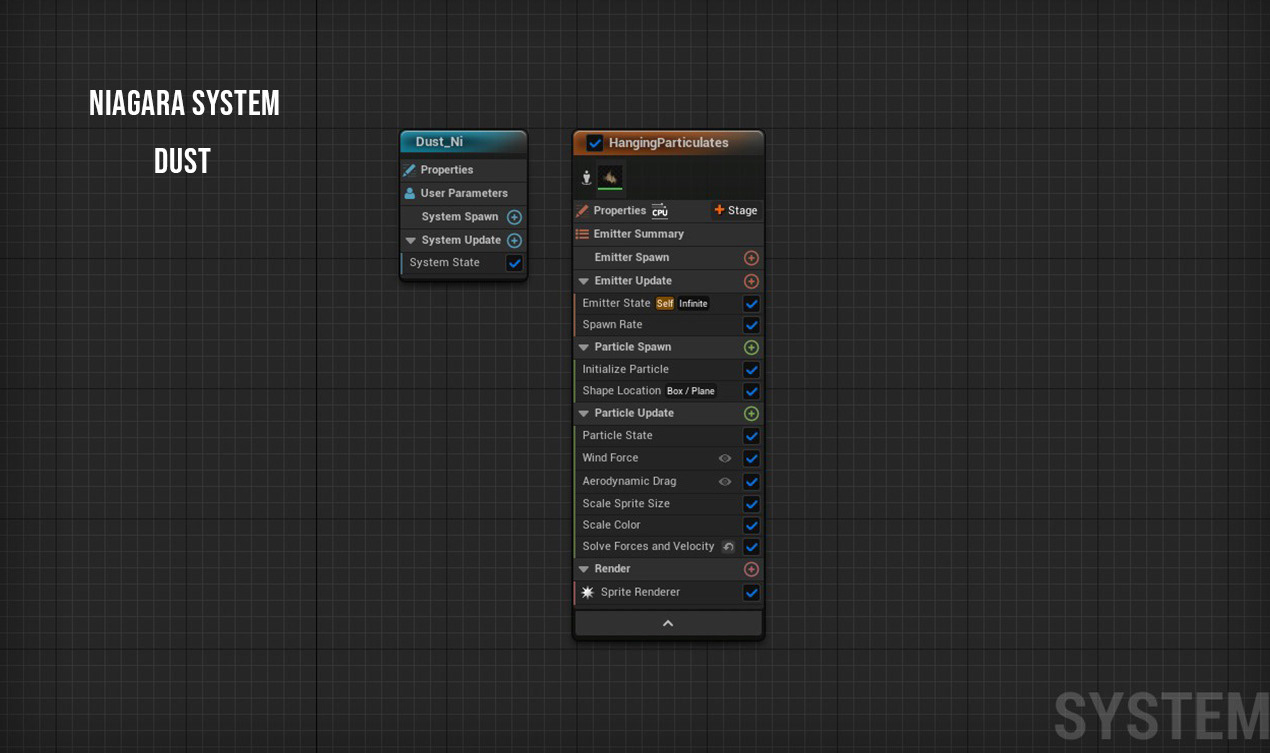The width and height of the screenshot is (1270, 753).
Task: Uncheck the System State module
Action: tap(514, 263)
